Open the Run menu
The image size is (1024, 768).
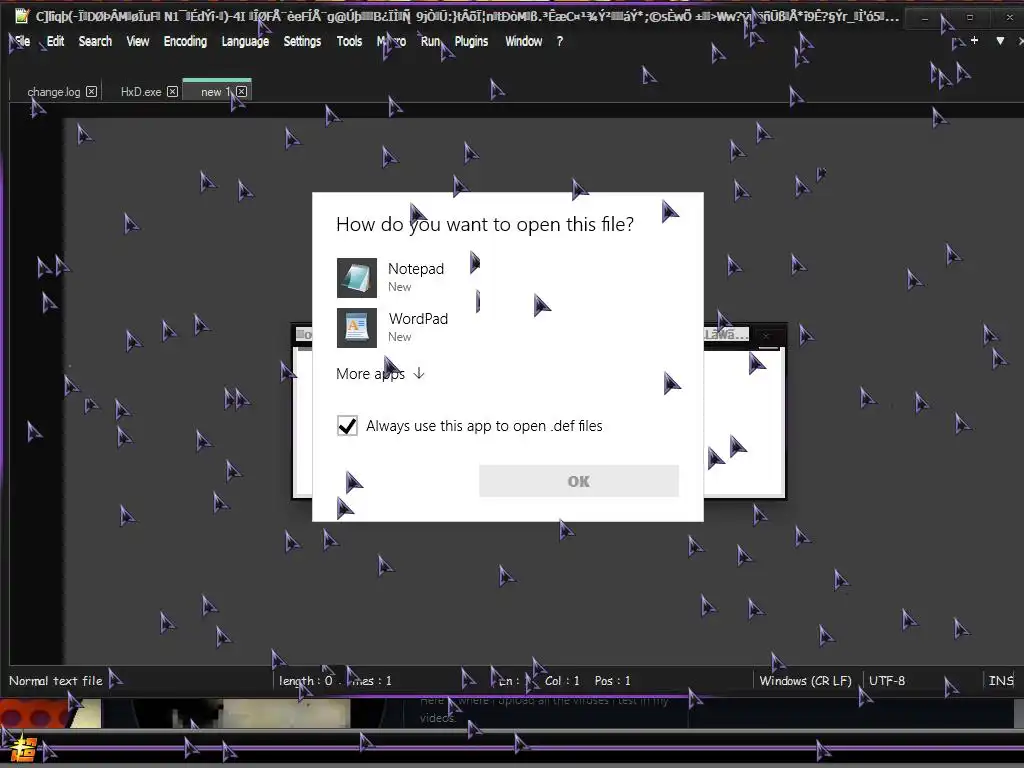[x=430, y=41]
